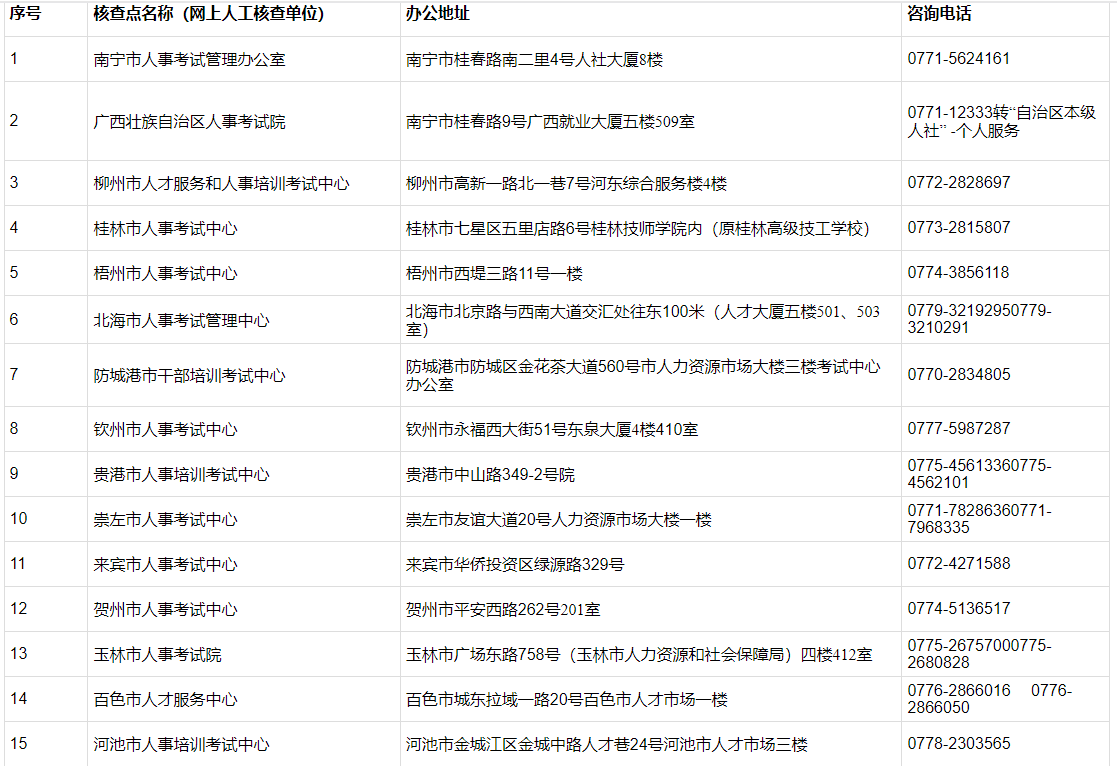The image size is (1117, 766).
Task: Click address 南宁市桂春路9号广西就业大厦五楼509室
Action: [550, 122]
